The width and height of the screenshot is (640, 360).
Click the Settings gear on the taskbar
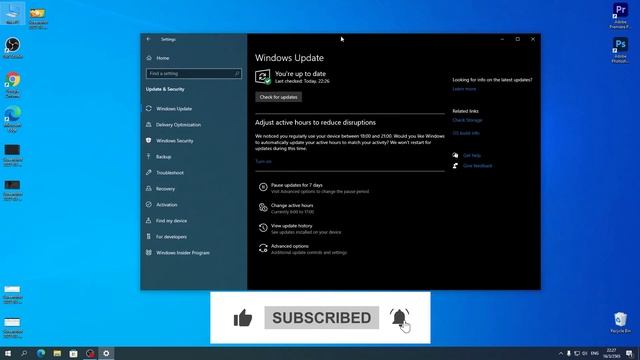[x=106, y=353]
